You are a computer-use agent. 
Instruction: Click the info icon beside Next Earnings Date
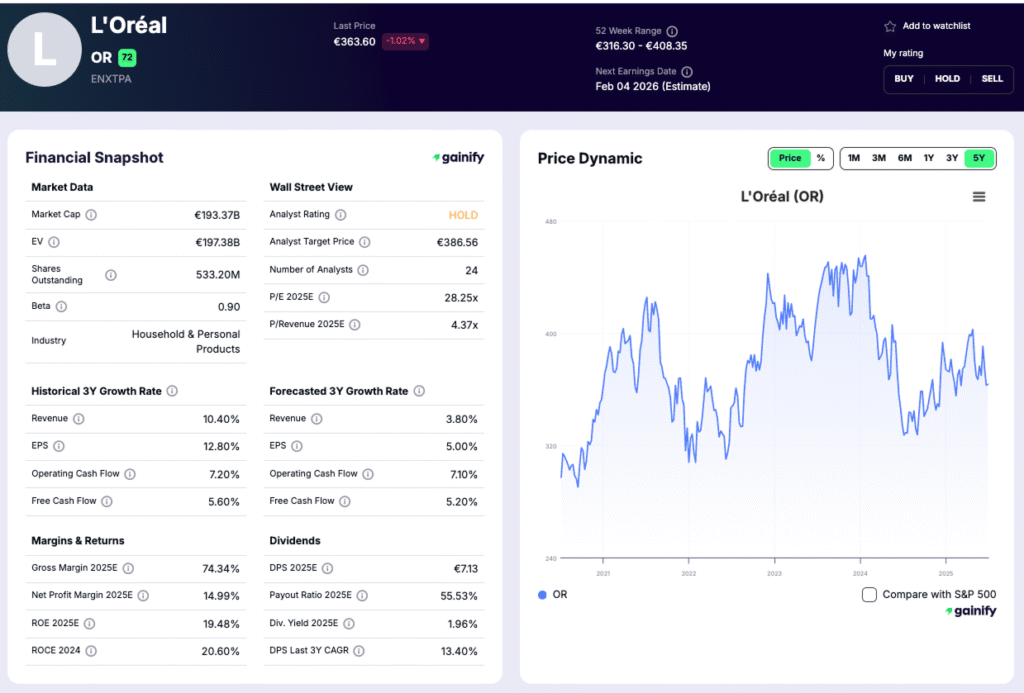[687, 72]
